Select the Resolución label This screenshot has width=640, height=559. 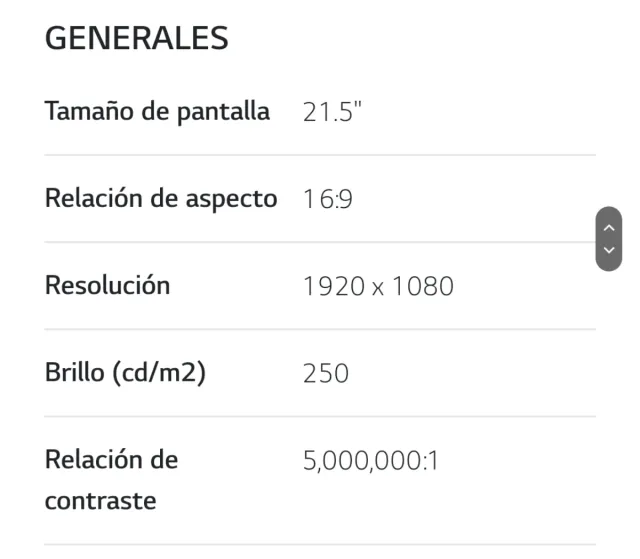point(107,285)
